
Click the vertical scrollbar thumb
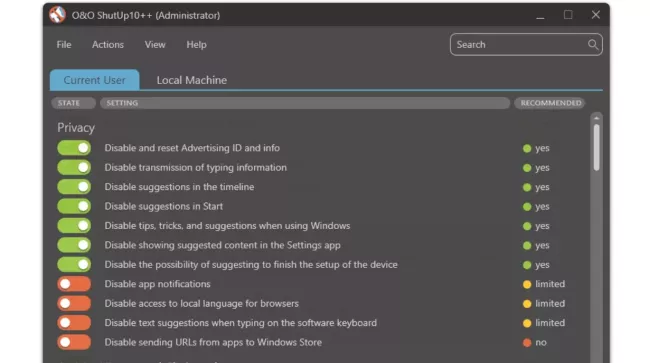click(597, 148)
